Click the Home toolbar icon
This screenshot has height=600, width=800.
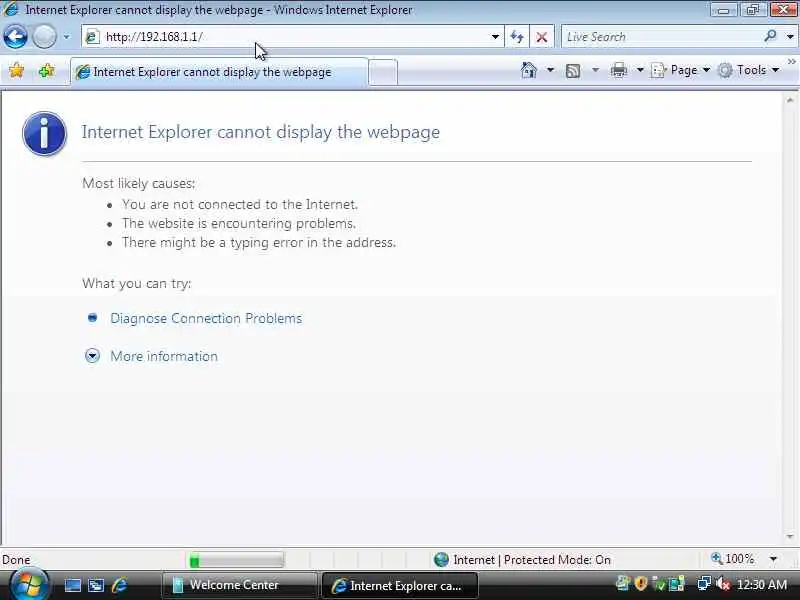529,70
